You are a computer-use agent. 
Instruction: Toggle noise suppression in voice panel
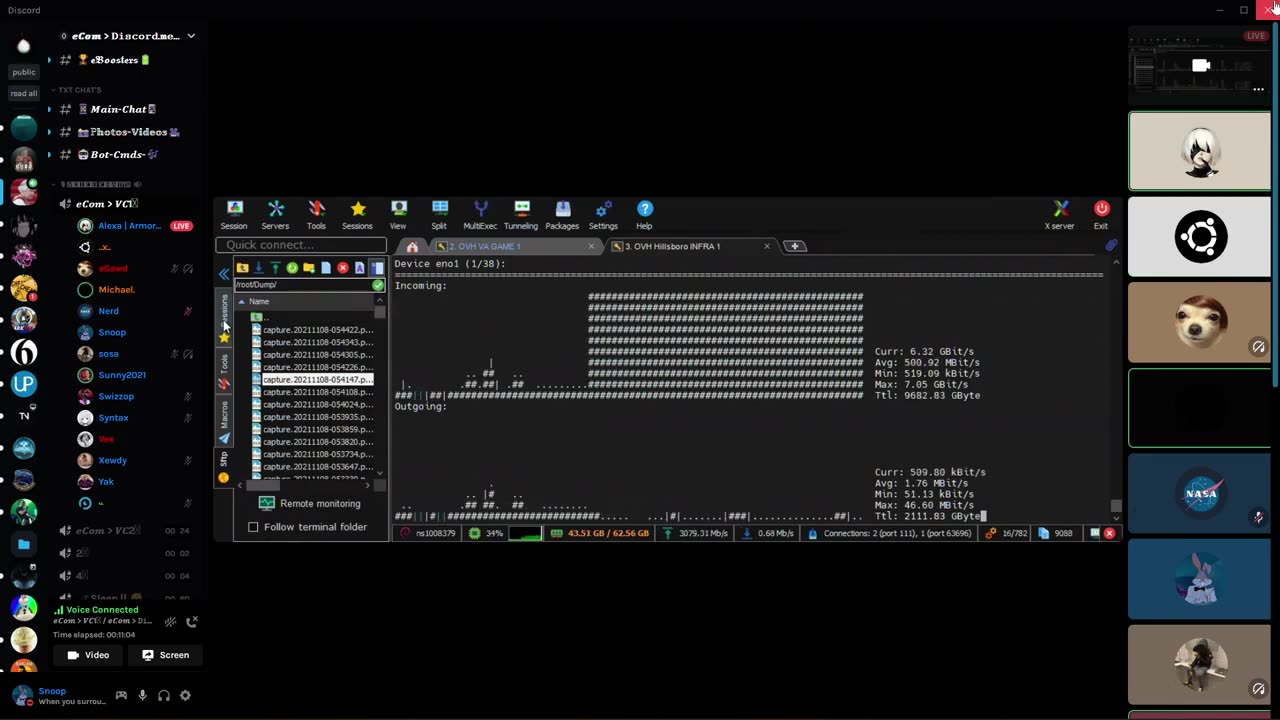click(170, 621)
